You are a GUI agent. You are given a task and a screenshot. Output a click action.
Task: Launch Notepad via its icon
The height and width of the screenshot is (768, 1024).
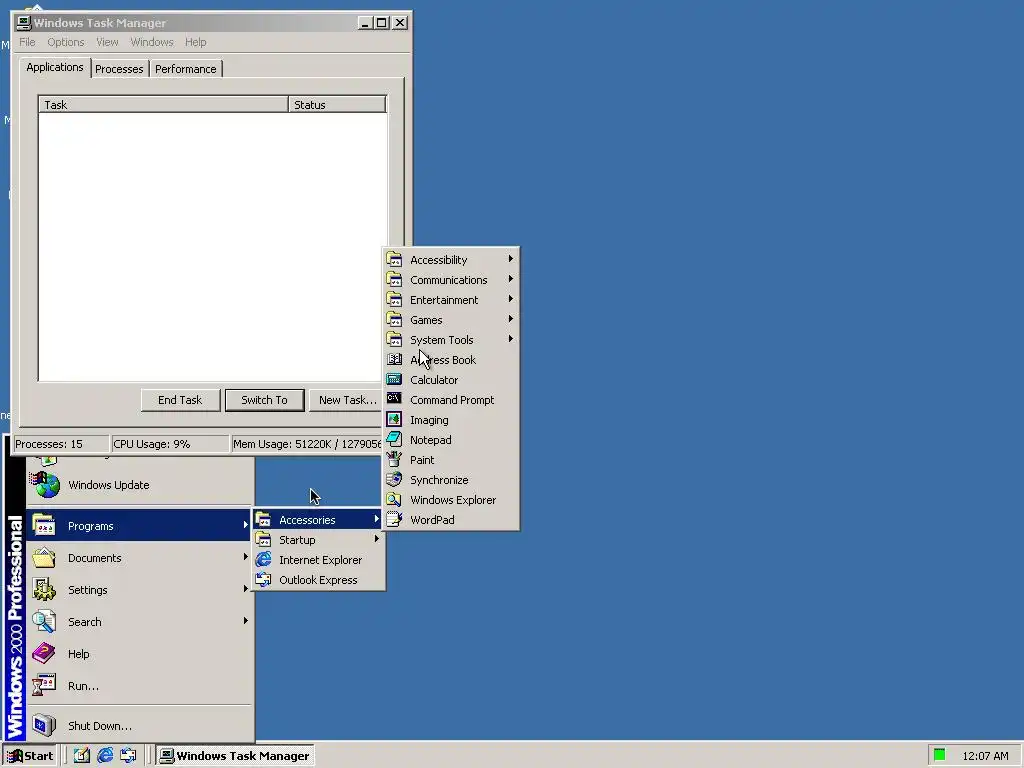394,440
